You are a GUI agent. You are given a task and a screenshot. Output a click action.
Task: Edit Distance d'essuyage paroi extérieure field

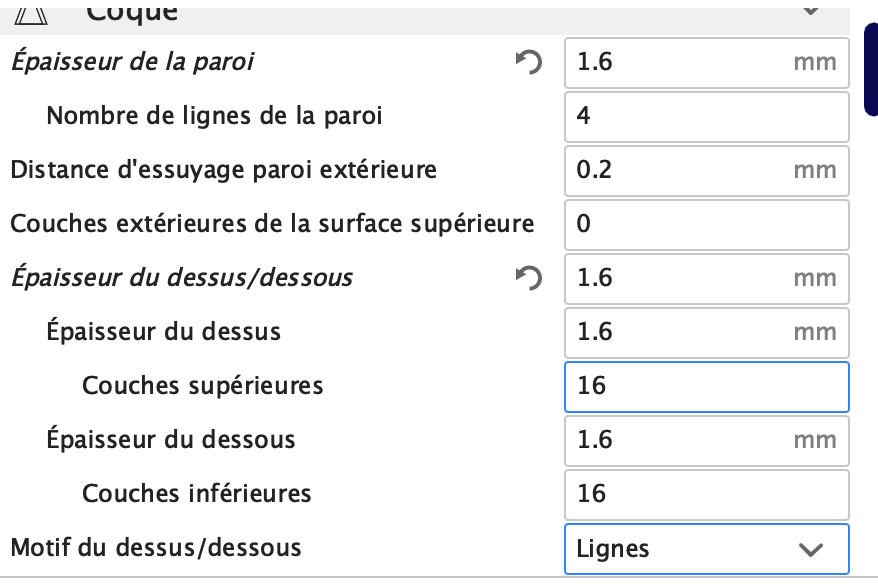click(707, 171)
